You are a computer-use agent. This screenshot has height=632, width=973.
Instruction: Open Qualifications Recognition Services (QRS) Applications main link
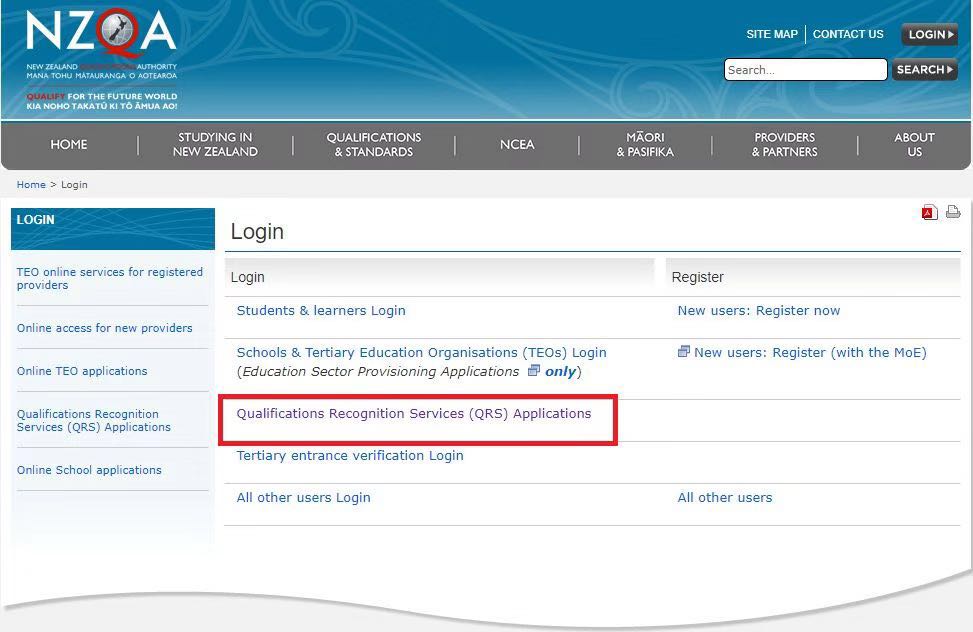click(413, 414)
